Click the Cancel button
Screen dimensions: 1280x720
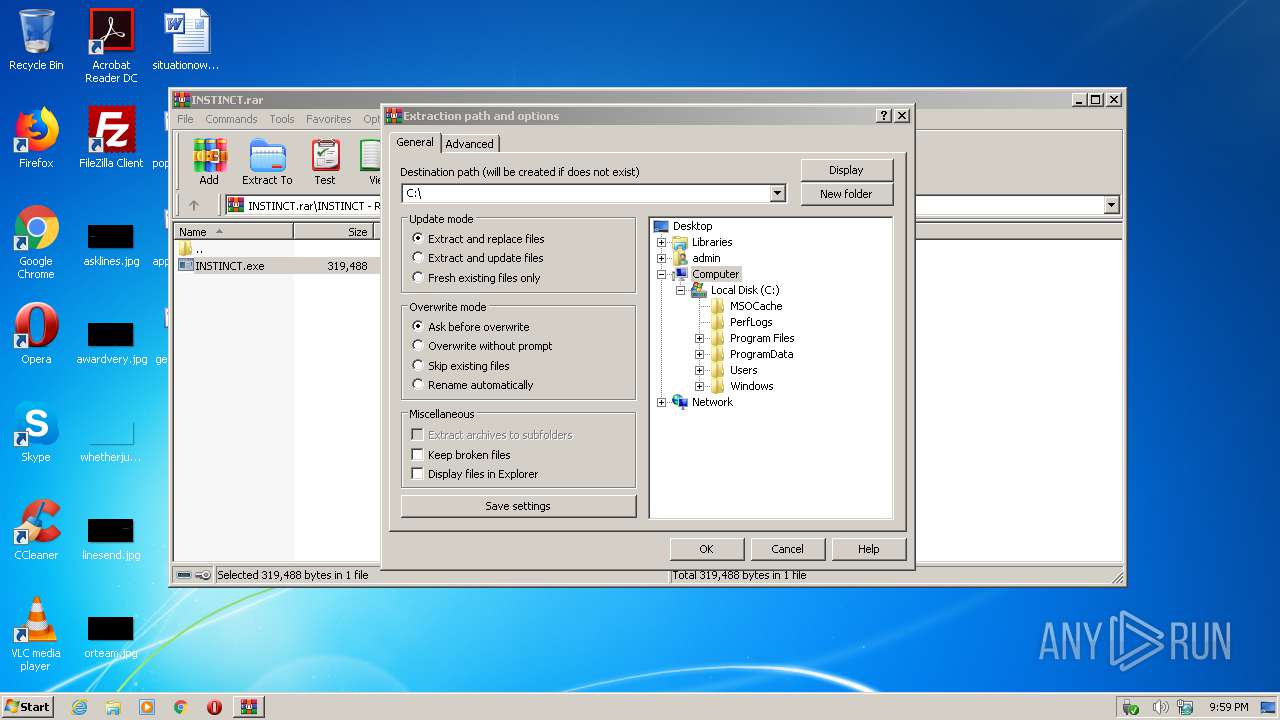pos(787,549)
